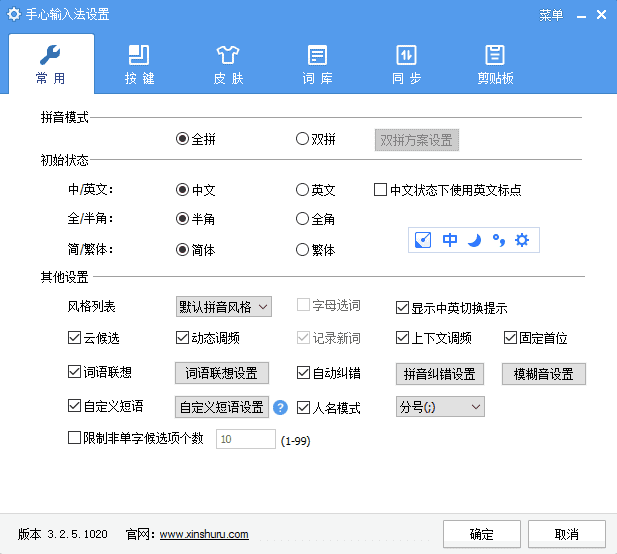
Task: Click the gear icon in status bar preview
Action: tap(521, 240)
